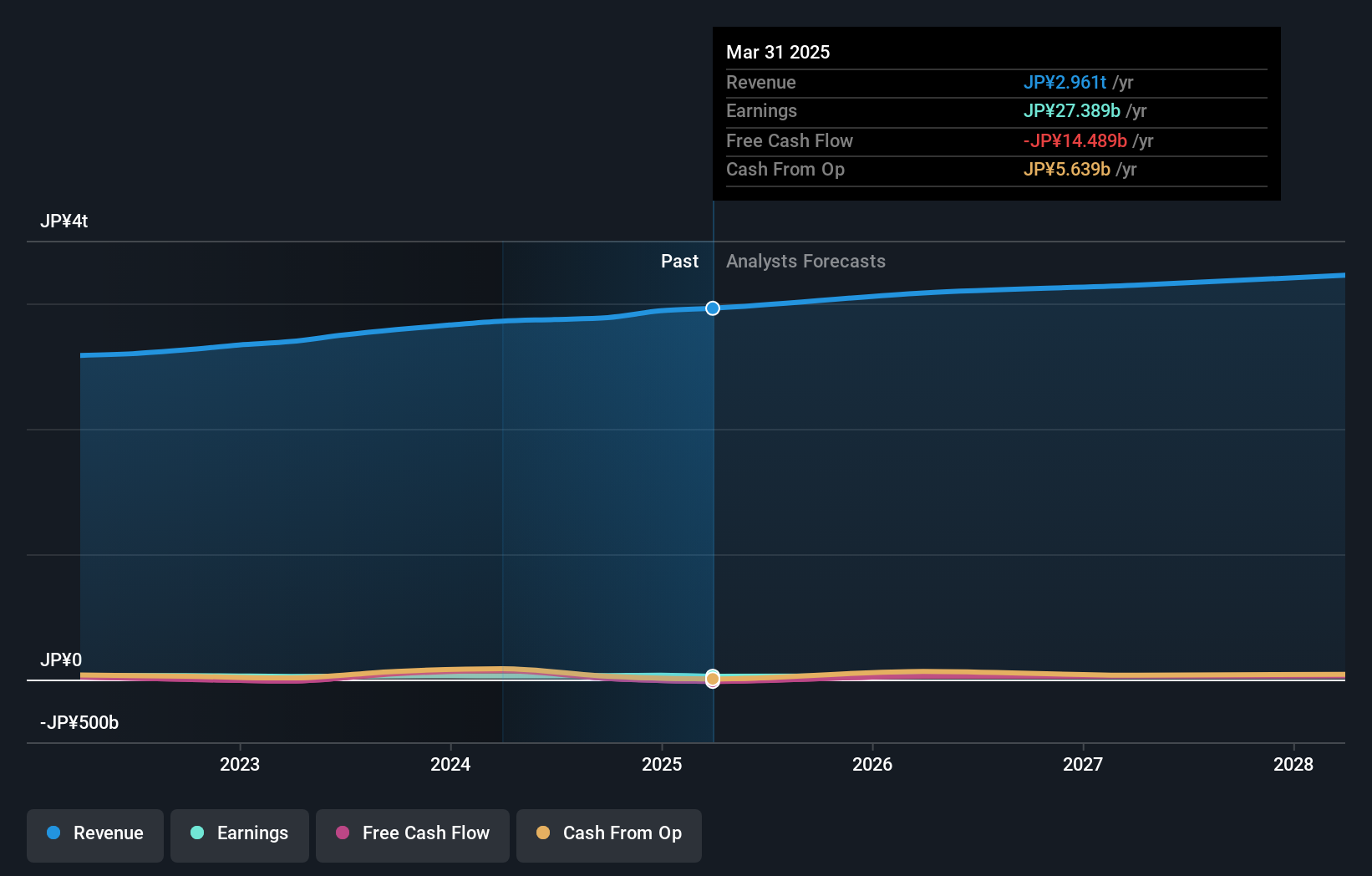Click the JP¥4t y-axis label
1372x876 pixels.
point(64,222)
